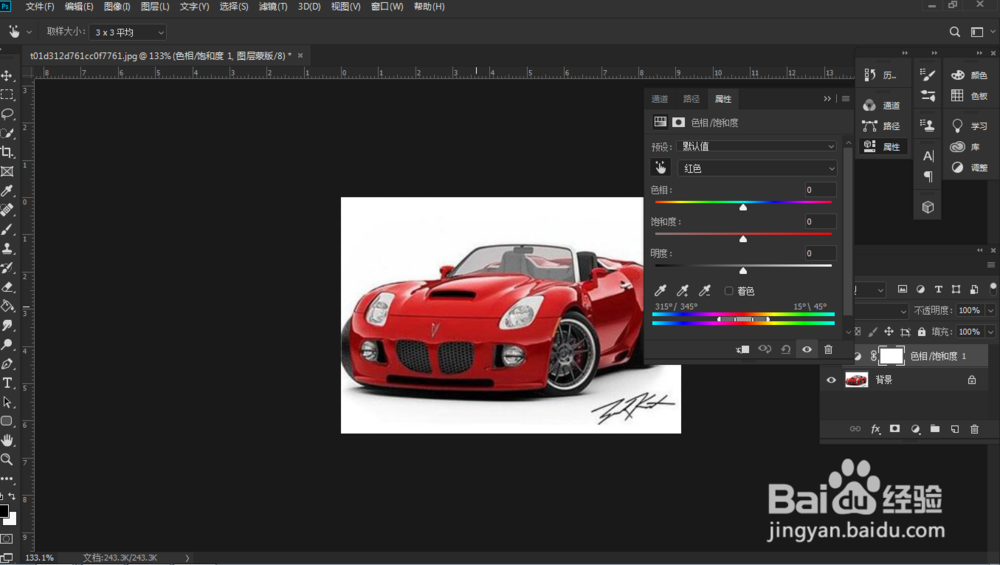This screenshot has height=565, width=1000.
Task: Click the 饱和度 saturation slider handle
Action: (x=743, y=239)
